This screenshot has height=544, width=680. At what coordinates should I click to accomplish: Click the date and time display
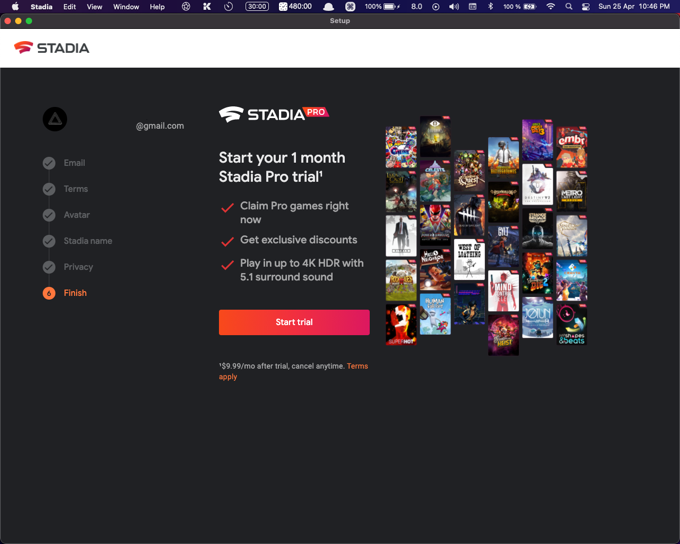(x=634, y=7)
